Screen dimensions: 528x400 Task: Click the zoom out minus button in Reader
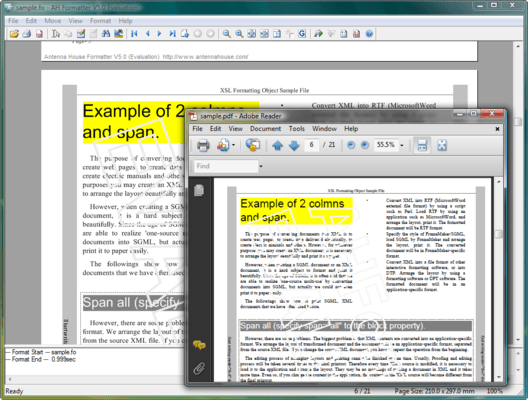(351, 145)
